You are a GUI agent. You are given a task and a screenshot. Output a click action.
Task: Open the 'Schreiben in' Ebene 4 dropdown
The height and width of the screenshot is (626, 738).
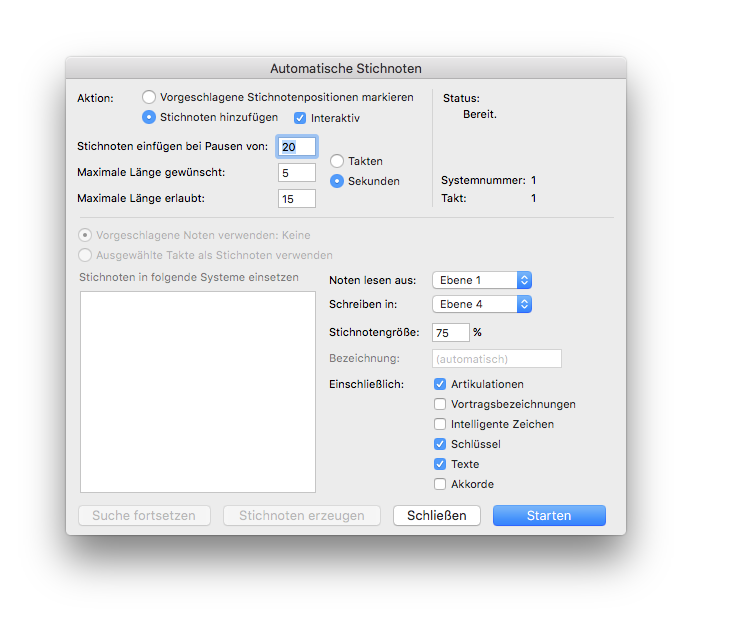click(x=482, y=304)
